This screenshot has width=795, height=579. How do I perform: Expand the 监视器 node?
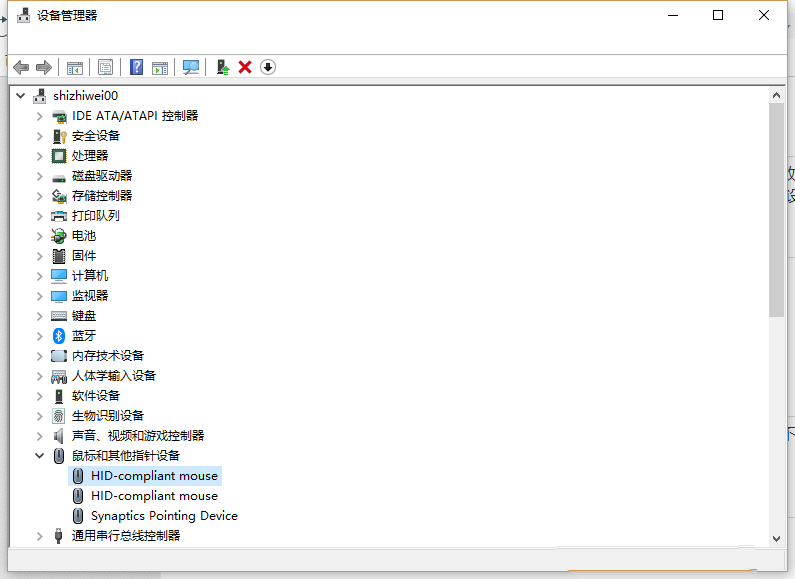click(x=40, y=296)
